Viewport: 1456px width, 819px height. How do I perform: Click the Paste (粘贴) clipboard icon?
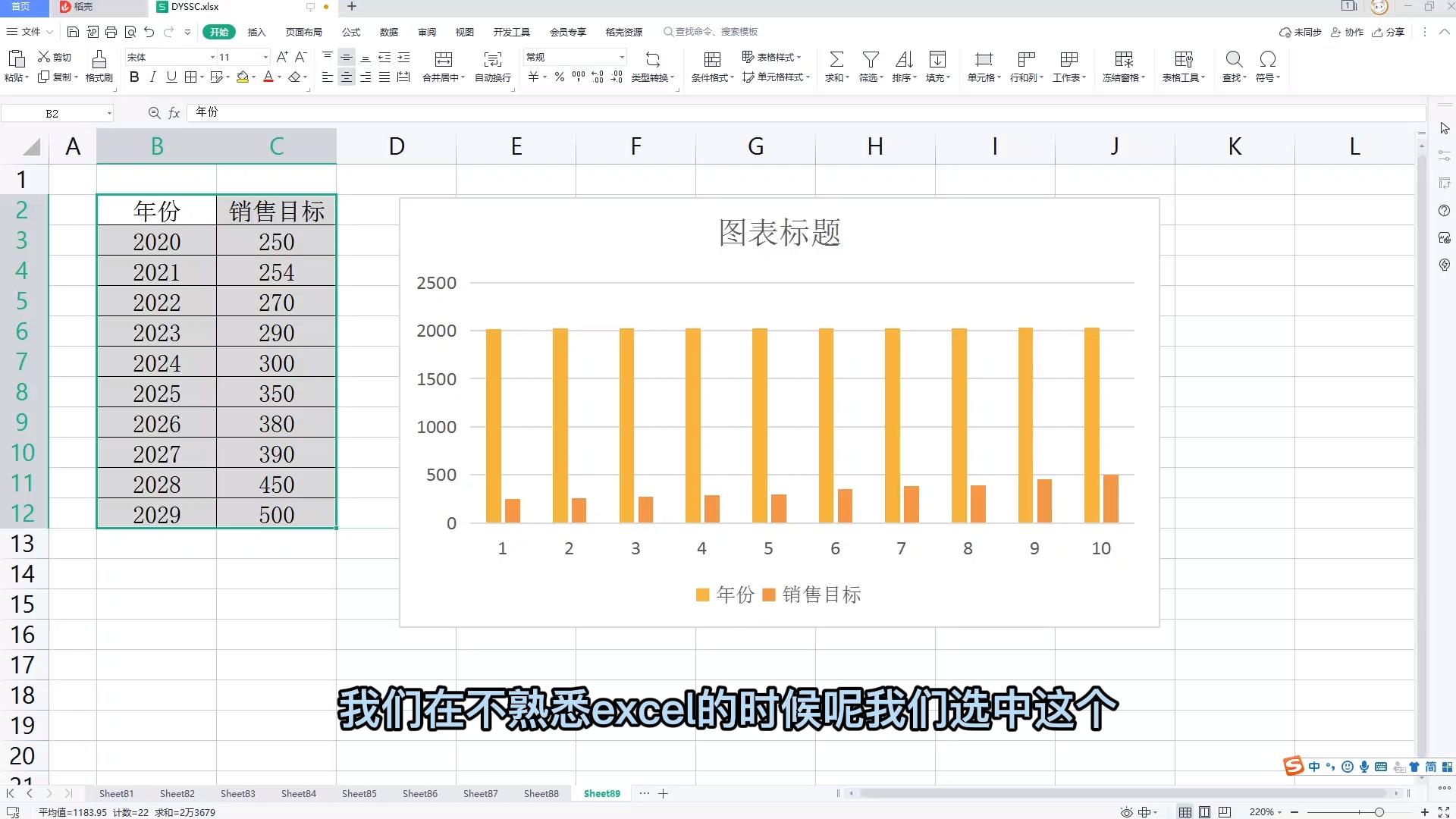(x=16, y=59)
